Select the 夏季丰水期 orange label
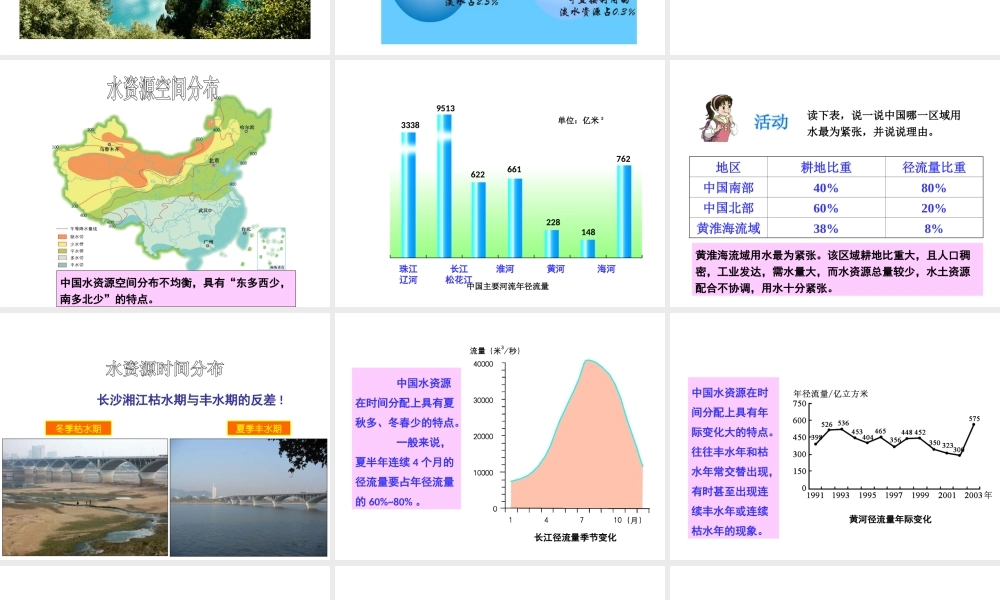 259,428
